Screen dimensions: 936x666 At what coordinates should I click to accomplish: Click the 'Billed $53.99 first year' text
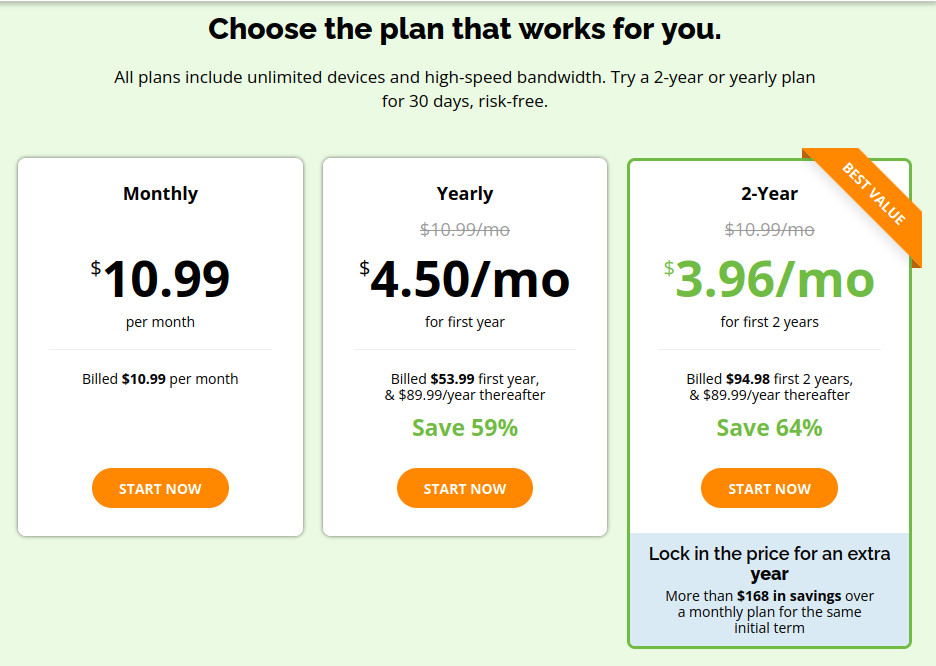click(464, 379)
